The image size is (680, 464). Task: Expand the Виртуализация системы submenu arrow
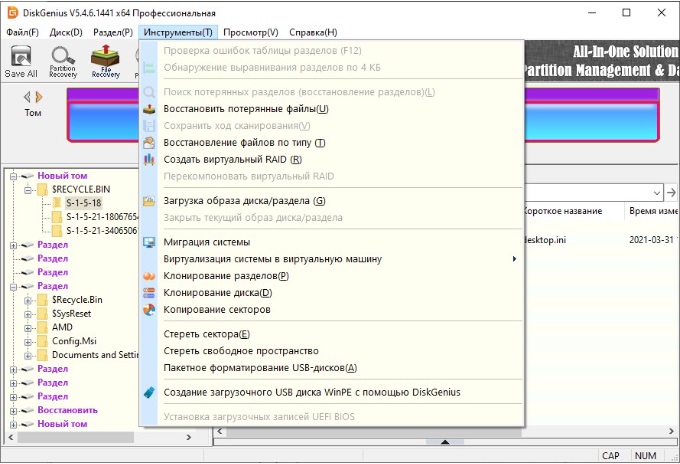point(514,259)
